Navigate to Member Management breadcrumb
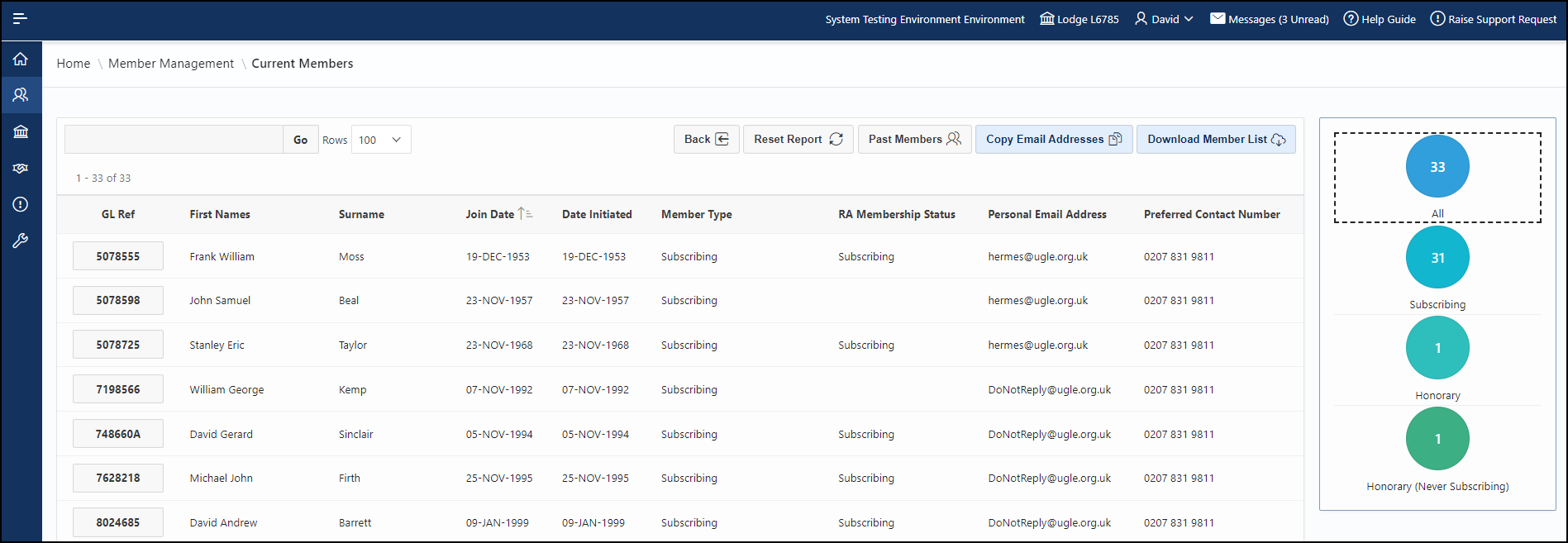 tap(171, 64)
